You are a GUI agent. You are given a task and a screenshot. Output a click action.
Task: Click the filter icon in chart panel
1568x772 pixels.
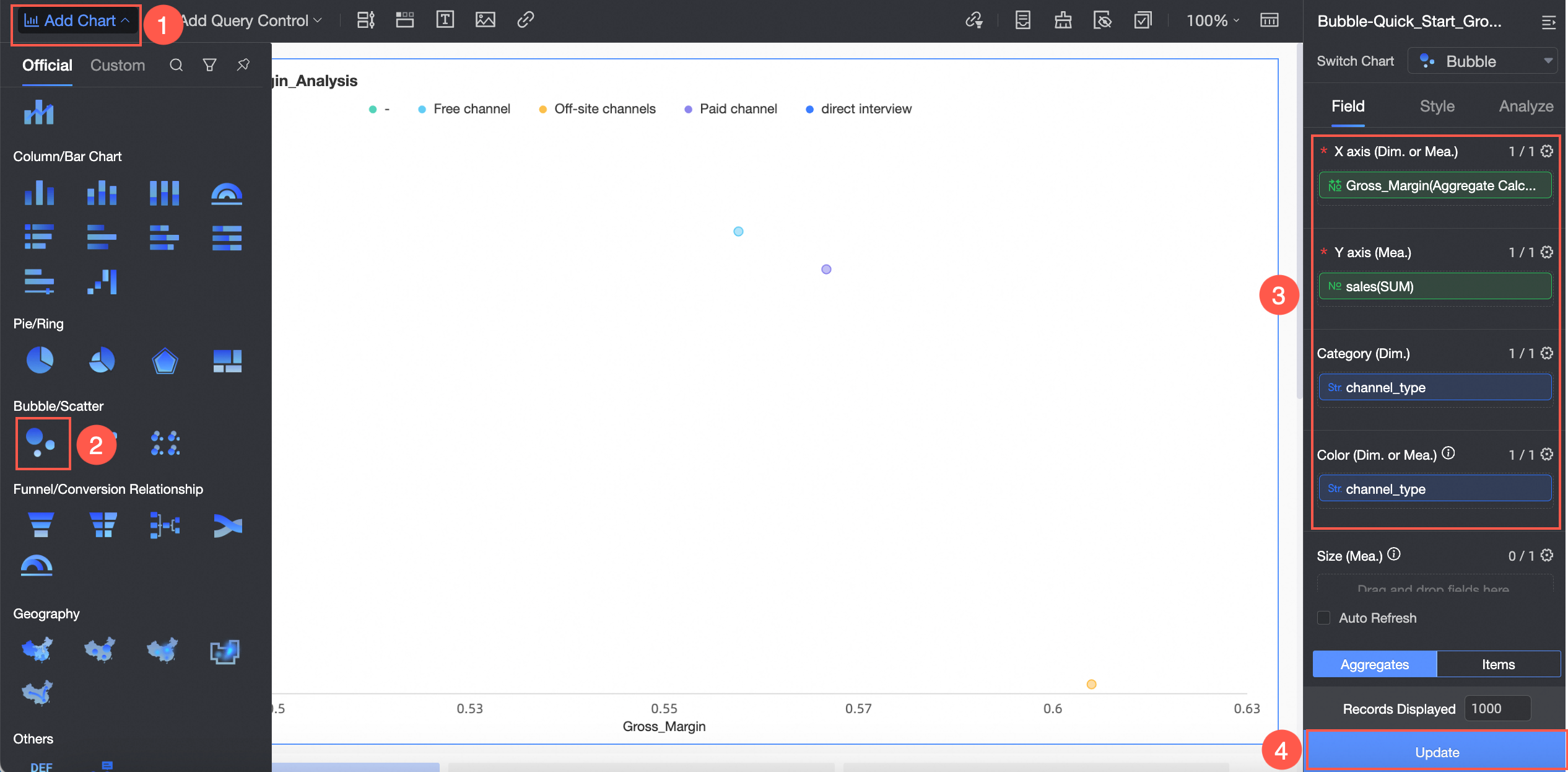[210, 65]
